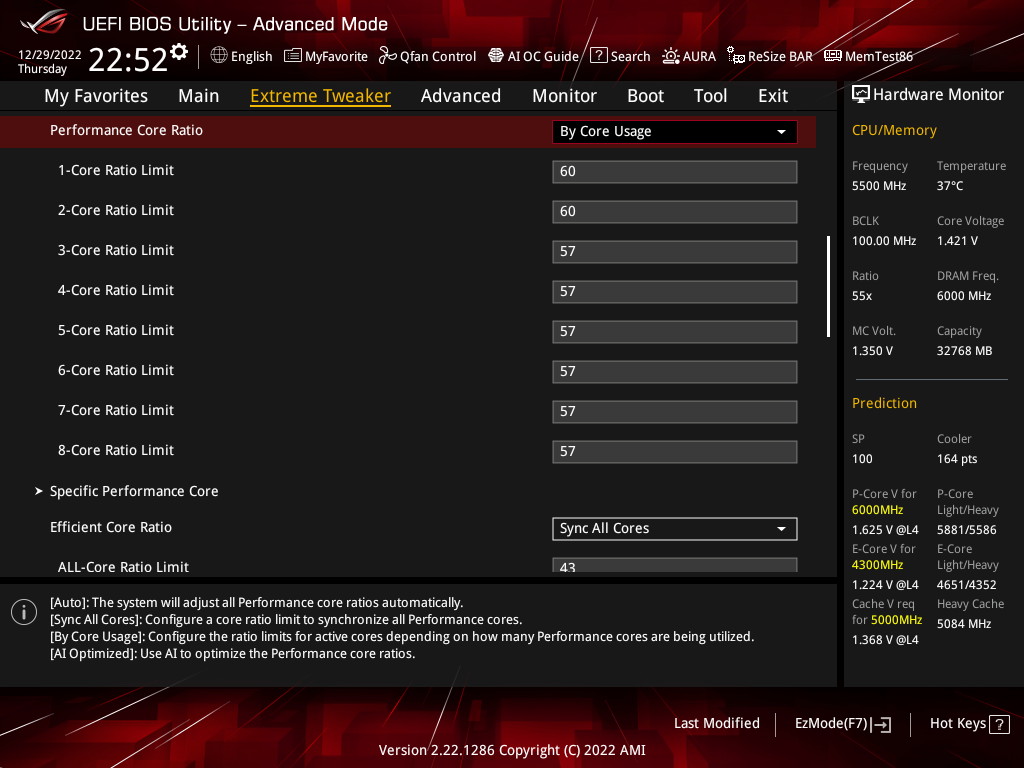This screenshot has height=768, width=1024.
Task: Click the SP value 100
Action: pos(862,458)
